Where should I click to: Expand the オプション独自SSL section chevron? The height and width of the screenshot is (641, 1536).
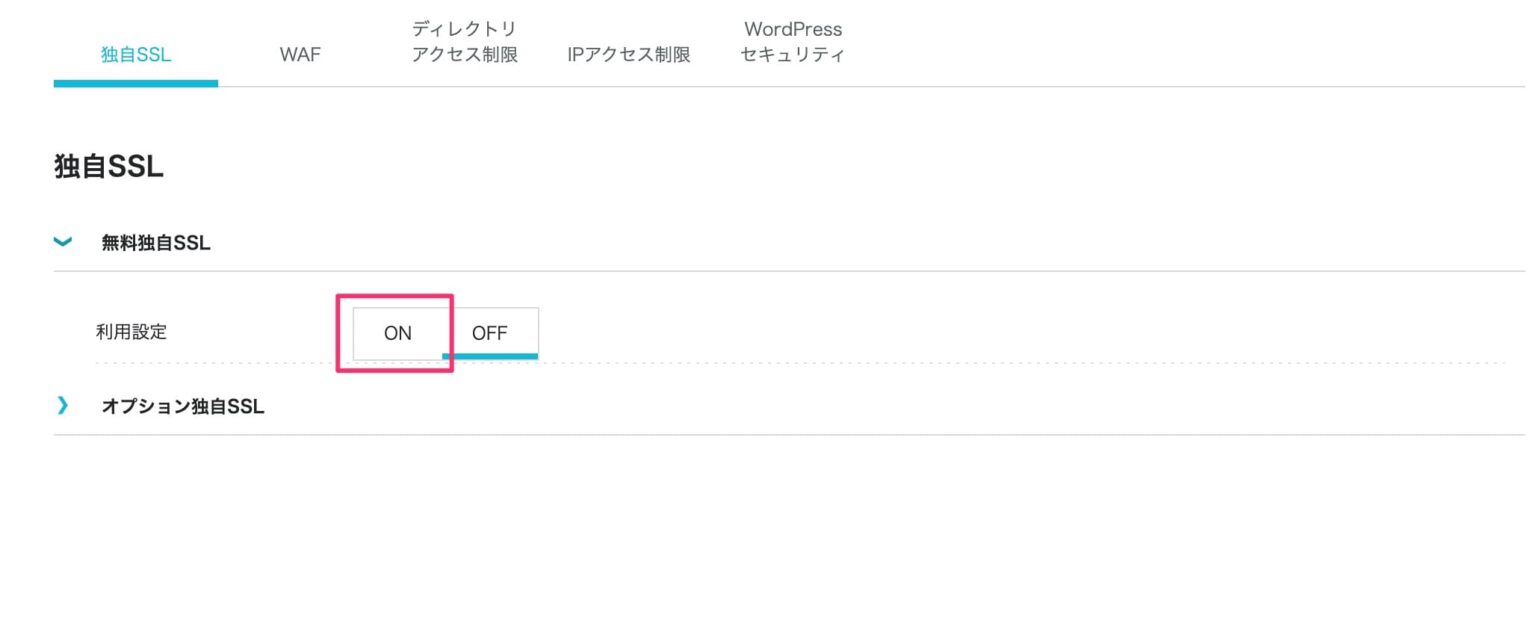pos(63,406)
